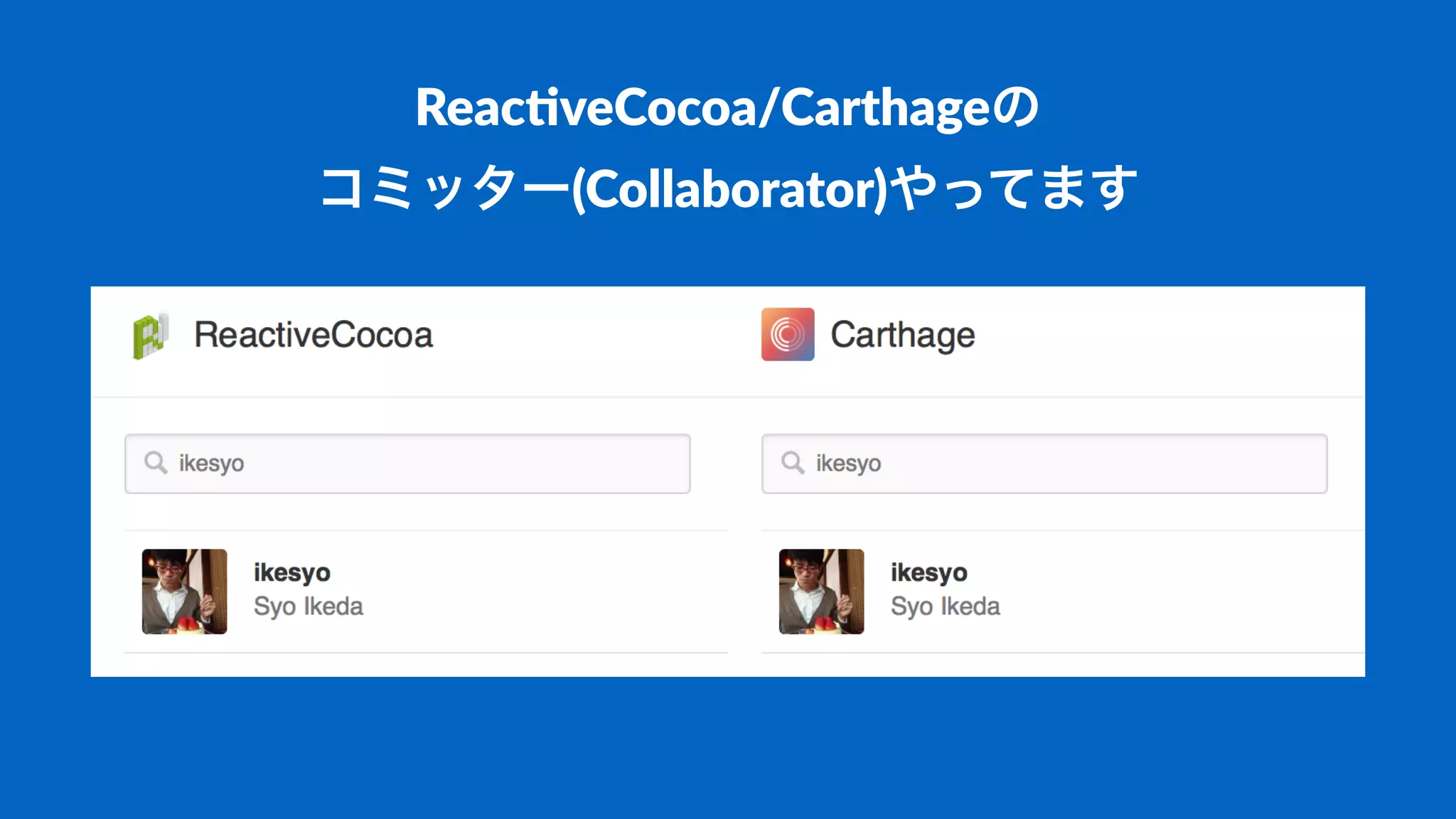
Task: Click the ReactiveCocoa organization name
Action: (x=314, y=335)
